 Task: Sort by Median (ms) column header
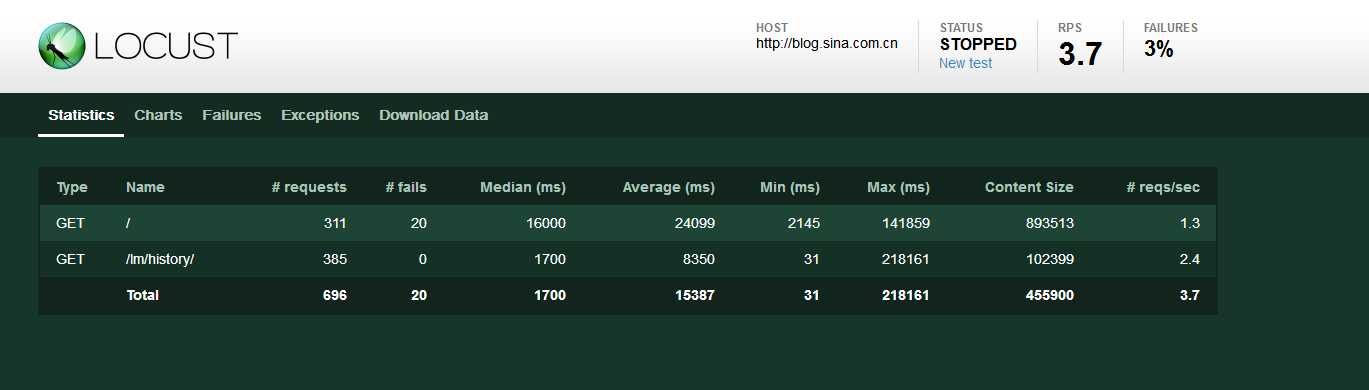tap(523, 187)
